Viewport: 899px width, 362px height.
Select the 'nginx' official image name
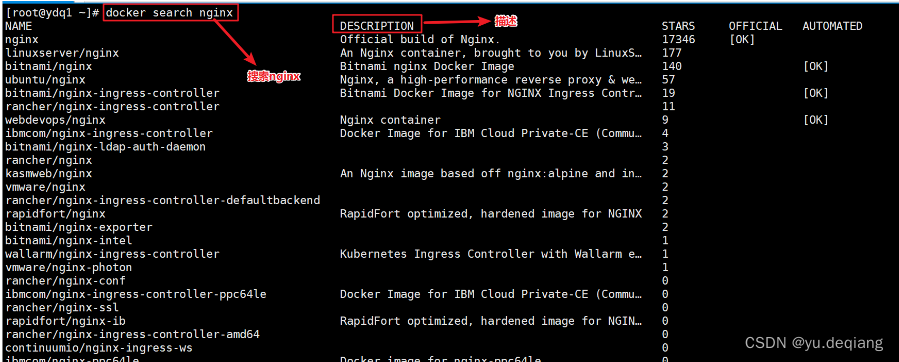point(22,40)
